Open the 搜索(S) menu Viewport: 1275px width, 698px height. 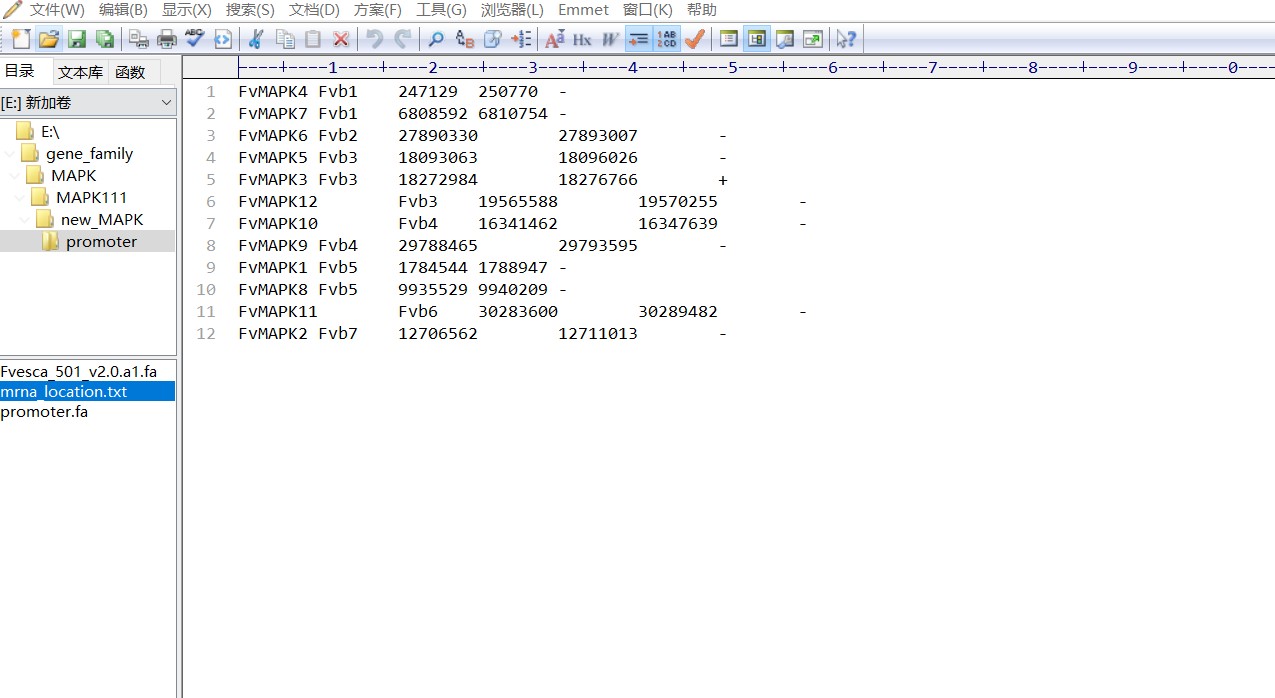click(250, 10)
